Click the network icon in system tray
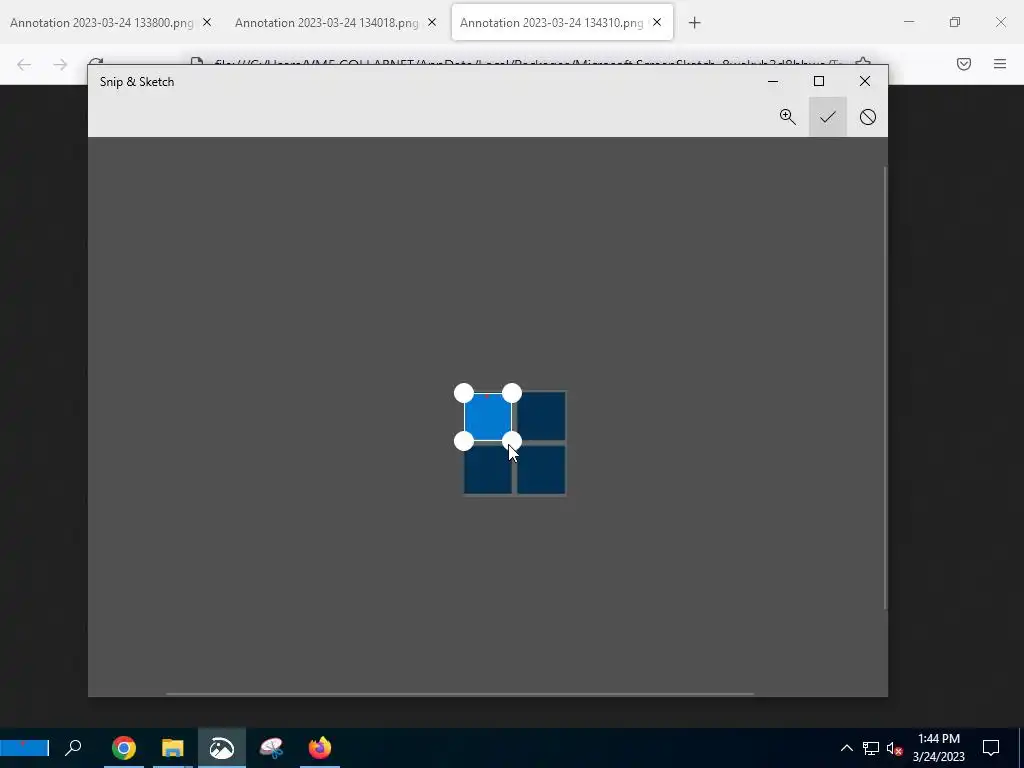Viewport: 1024px width, 768px height. pos(871,748)
